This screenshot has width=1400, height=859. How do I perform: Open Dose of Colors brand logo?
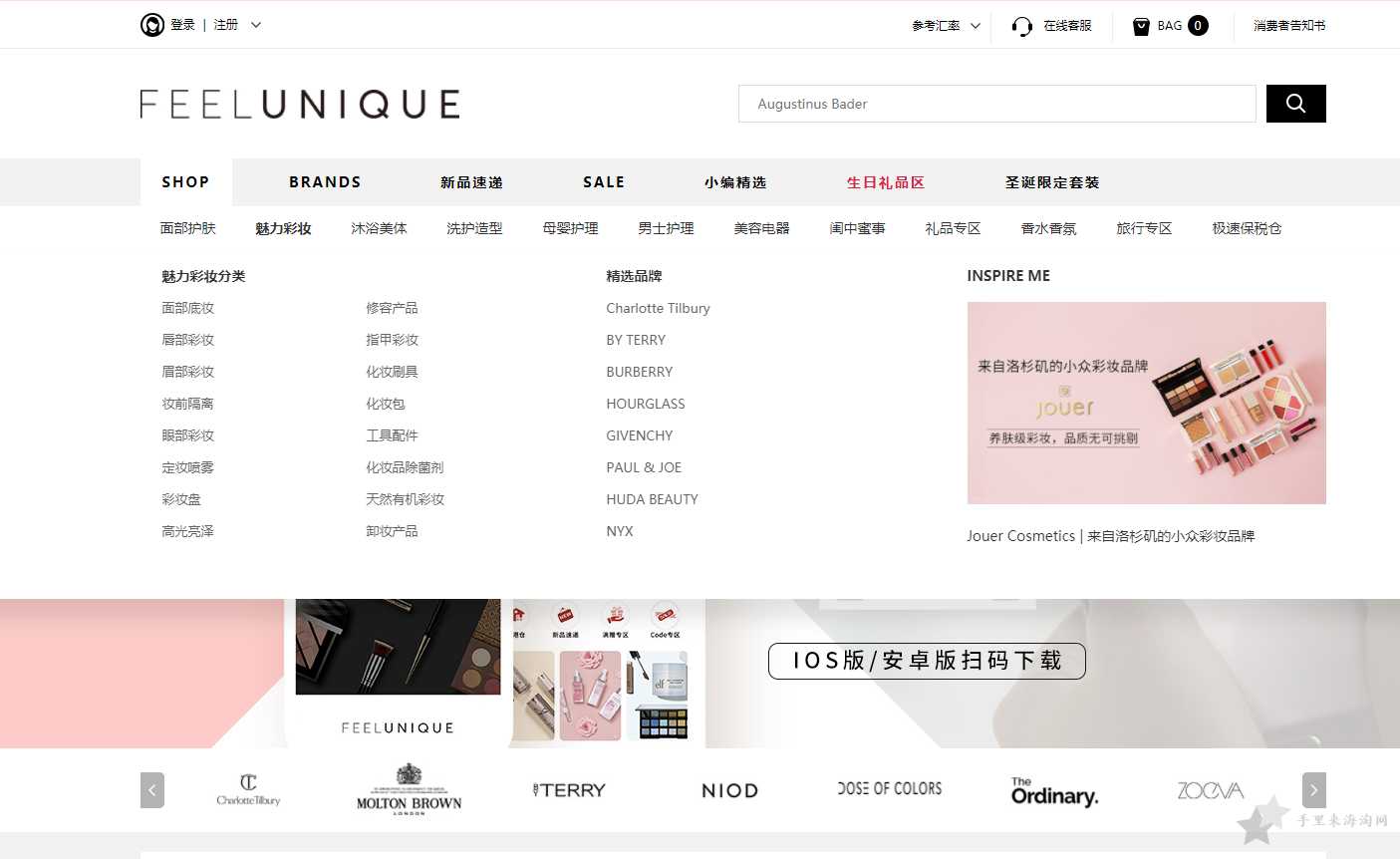890,788
